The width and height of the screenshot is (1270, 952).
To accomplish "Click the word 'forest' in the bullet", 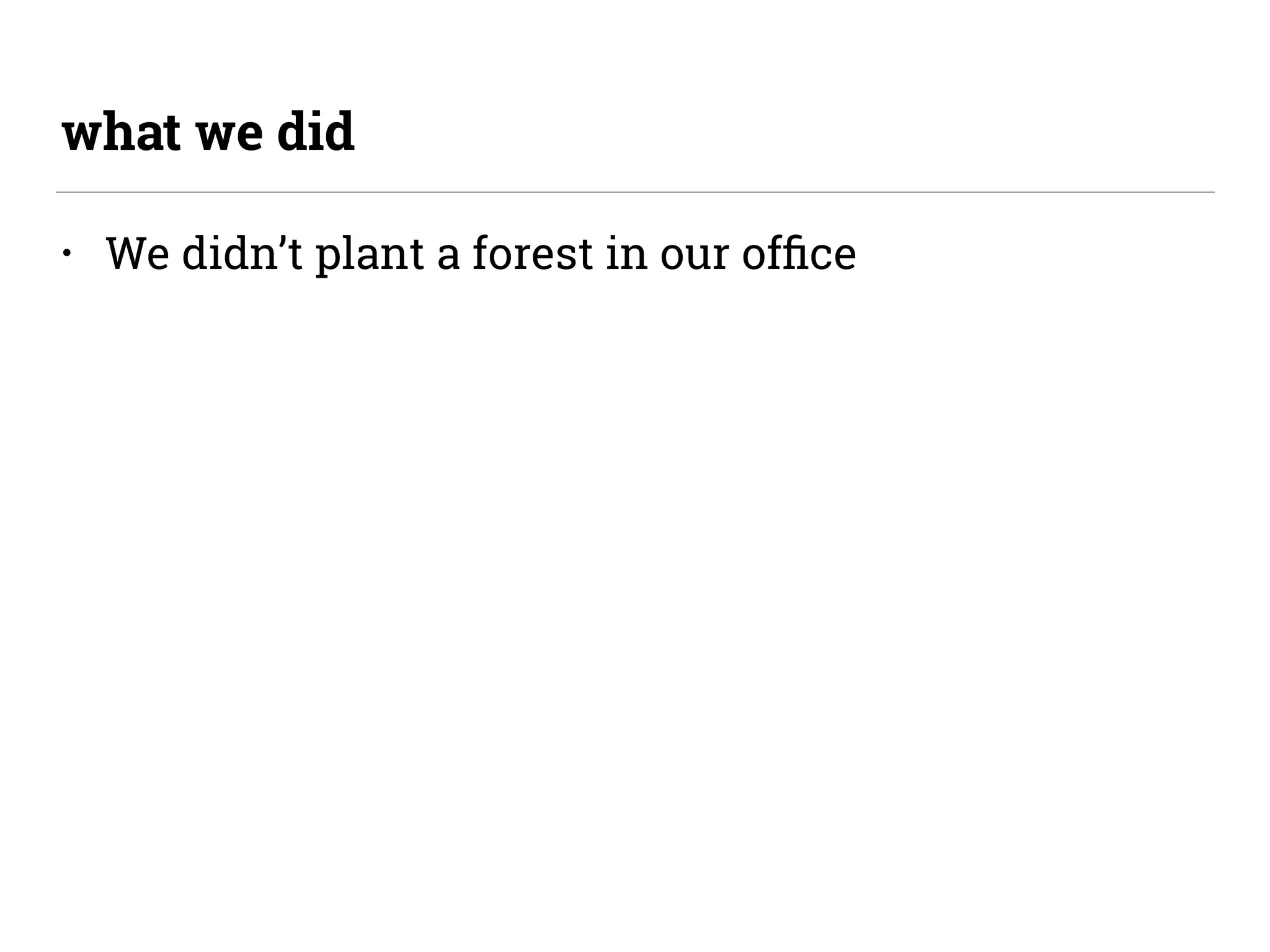I will click(x=532, y=253).
